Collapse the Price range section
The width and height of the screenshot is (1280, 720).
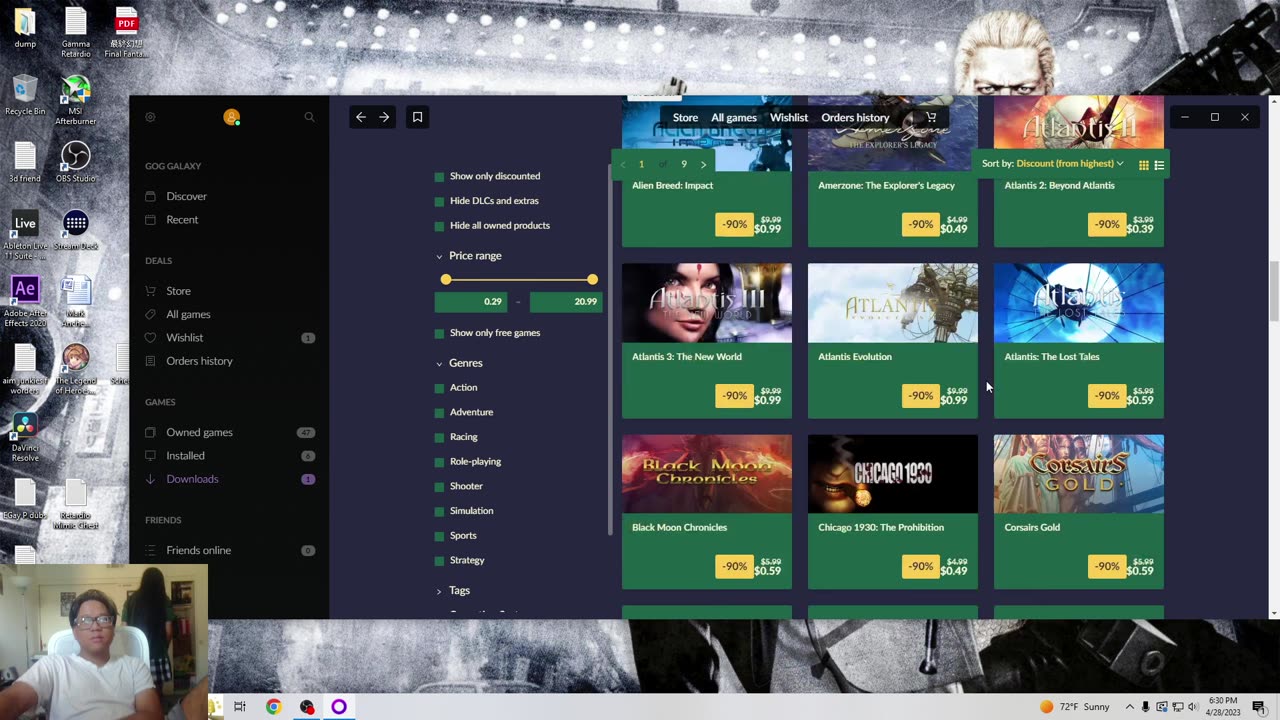point(468,256)
